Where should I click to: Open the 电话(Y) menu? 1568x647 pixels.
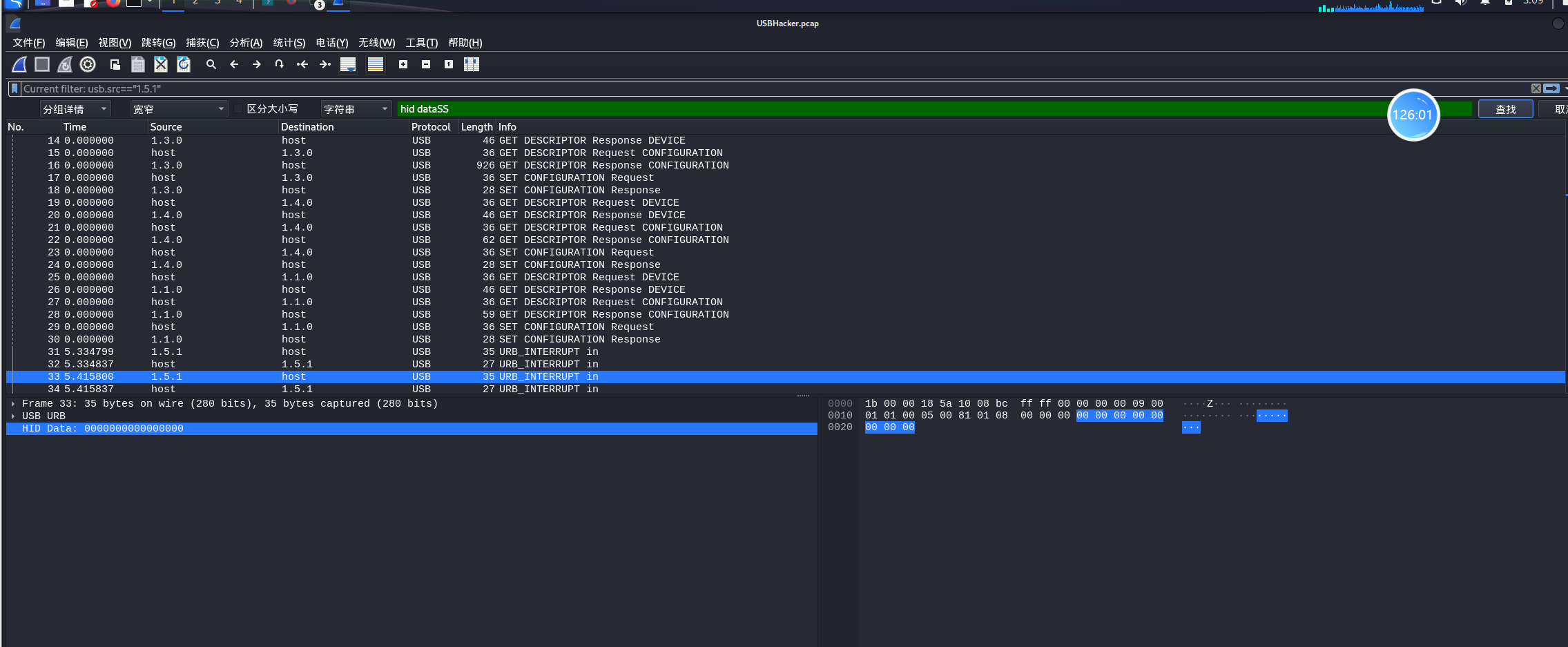coord(332,43)
